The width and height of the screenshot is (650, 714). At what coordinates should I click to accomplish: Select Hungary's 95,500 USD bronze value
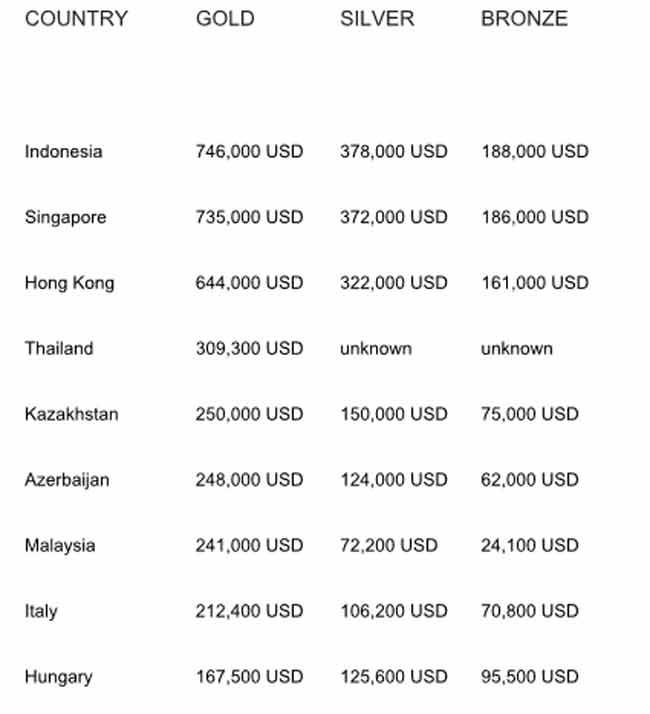tap(530, 677)
